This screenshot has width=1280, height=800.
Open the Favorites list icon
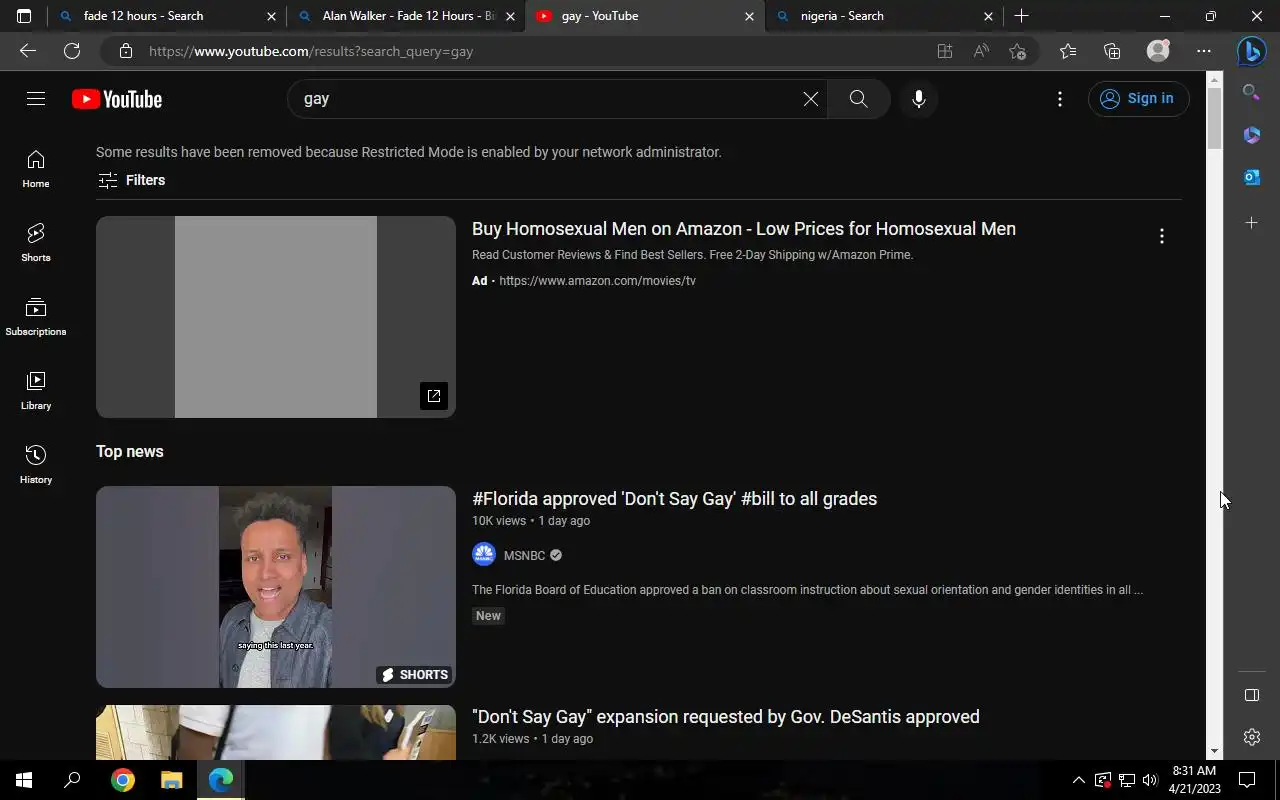coord(1068,51)
